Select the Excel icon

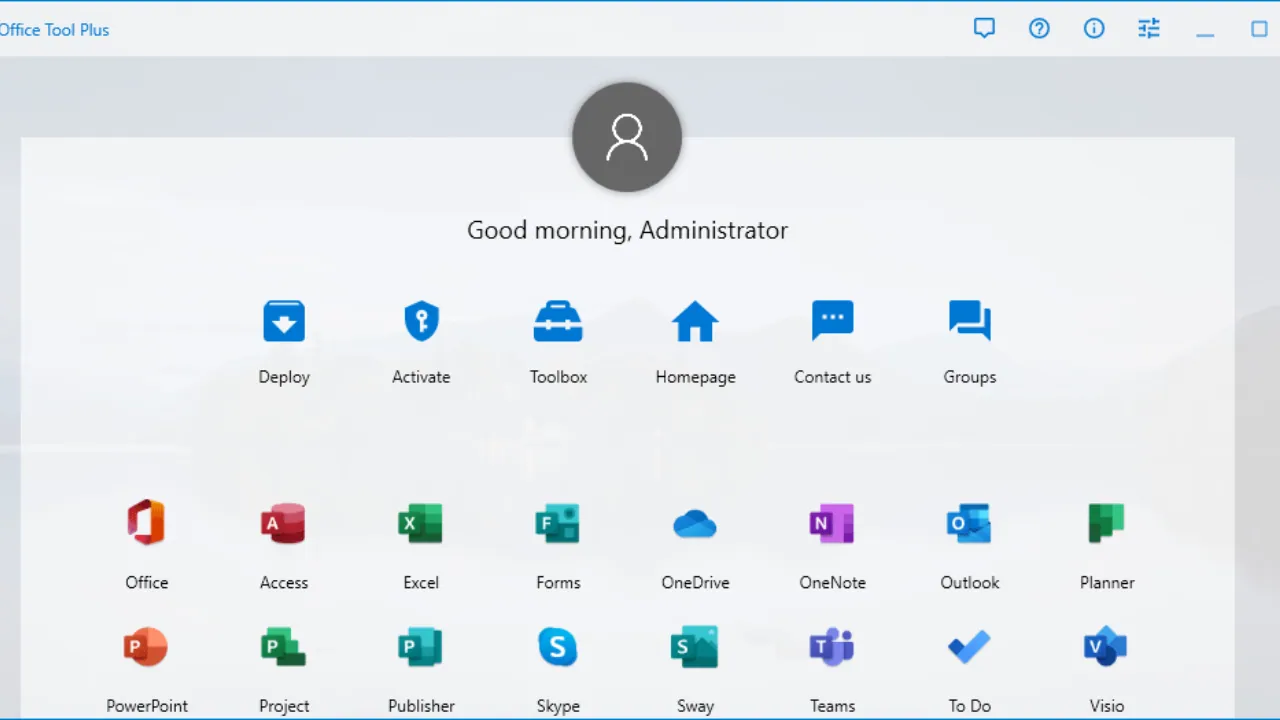(x=420, y=523)
